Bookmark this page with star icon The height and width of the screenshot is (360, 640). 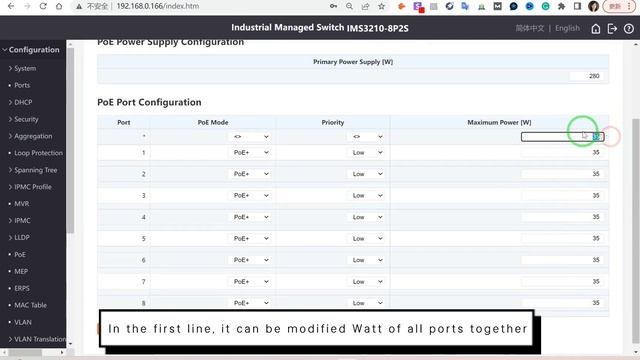pos(382,6)
